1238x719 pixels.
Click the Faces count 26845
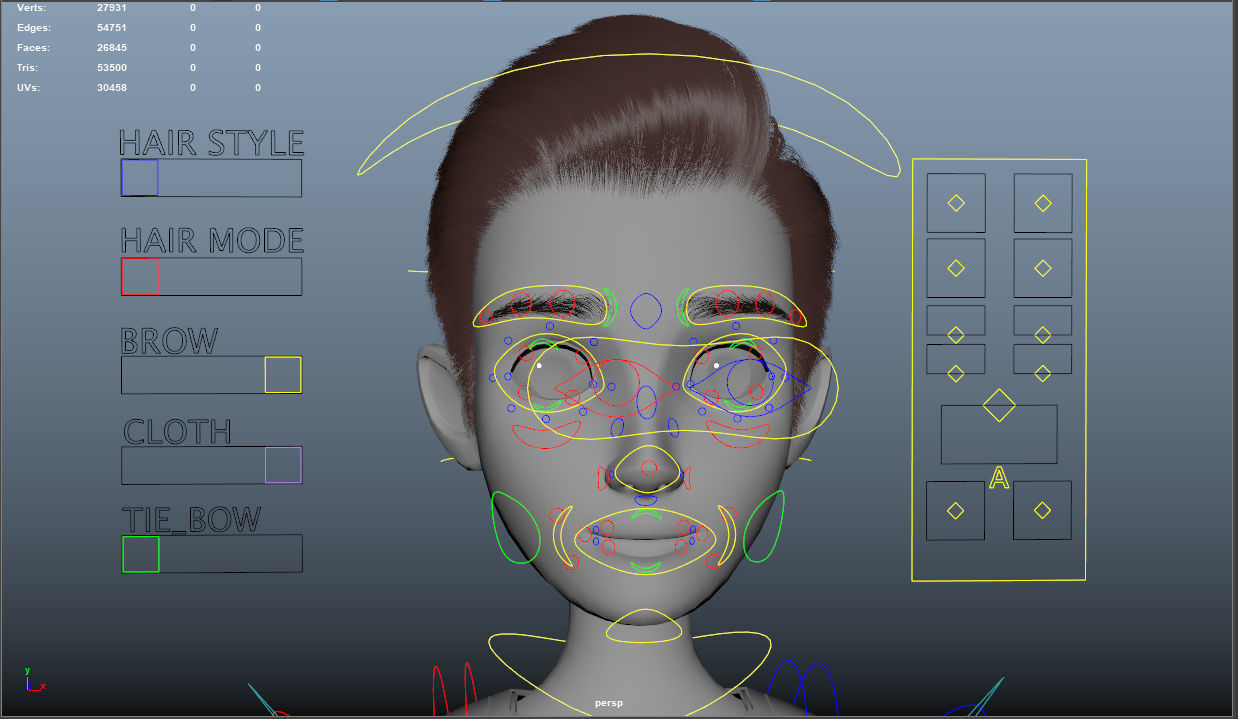tap(111, 48)
